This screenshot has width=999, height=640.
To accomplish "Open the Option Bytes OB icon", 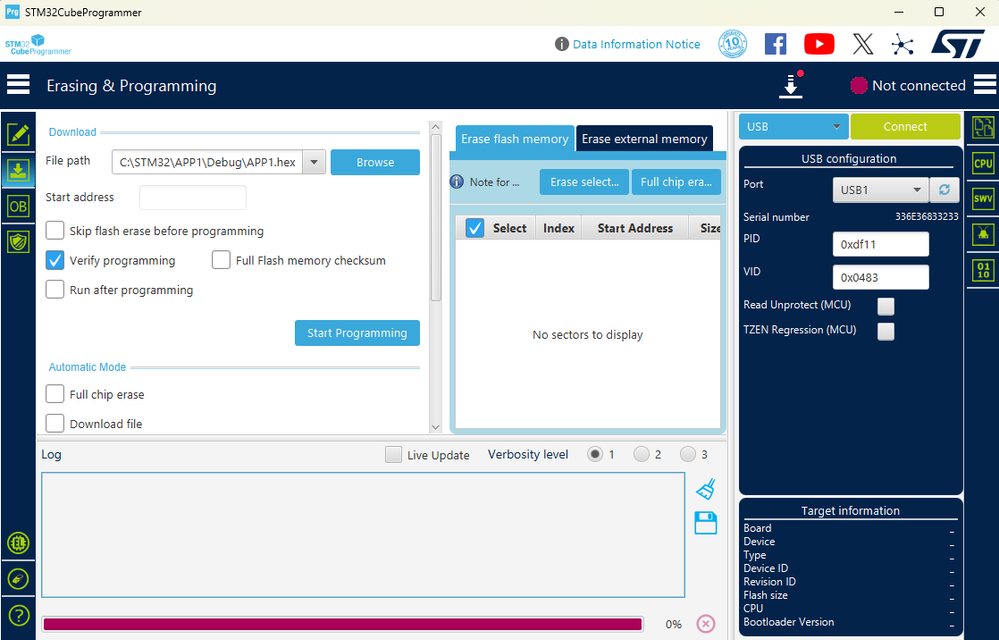I will (18, 206).
